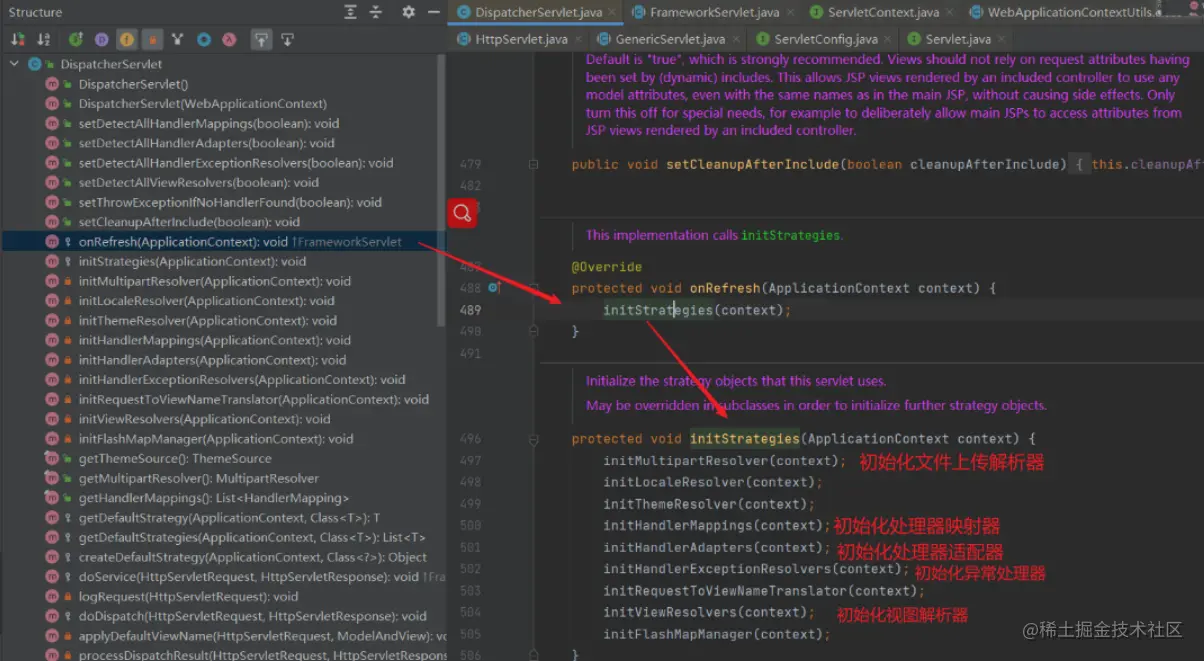Toggle fold marker on line 490
The height and width of the screenshot is (661, 1204).
click(533, 331)
